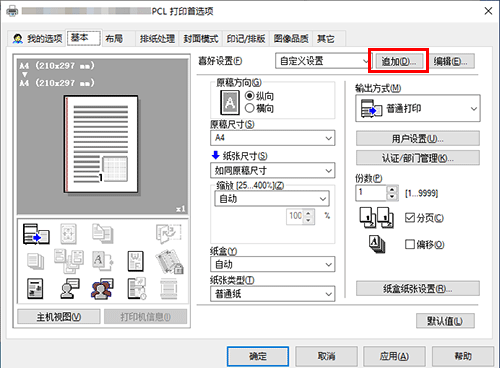Click the grayed rotating page dashed-outline icon

coord(168,233)
